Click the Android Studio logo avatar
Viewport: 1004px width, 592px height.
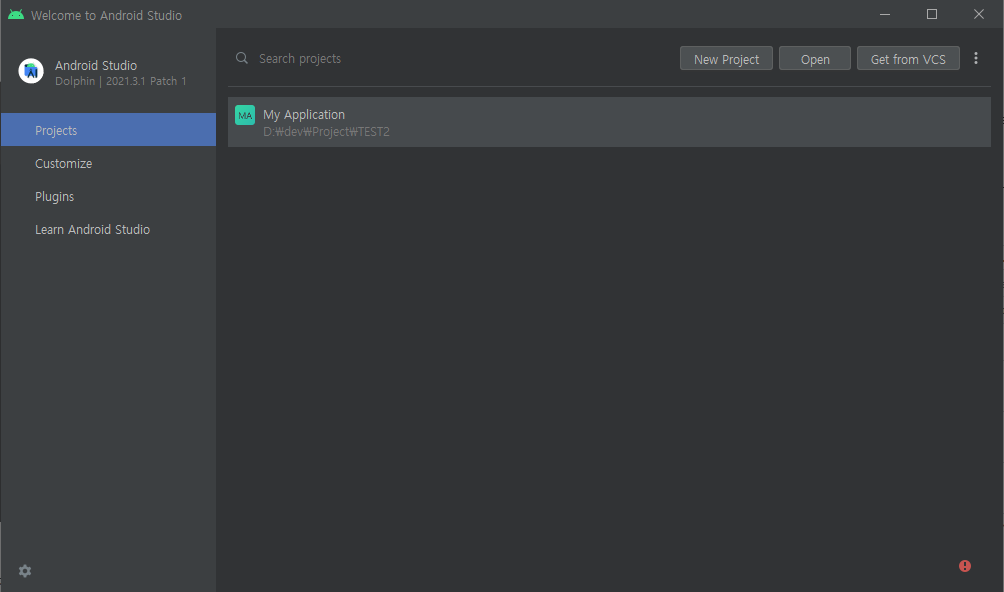31,71
